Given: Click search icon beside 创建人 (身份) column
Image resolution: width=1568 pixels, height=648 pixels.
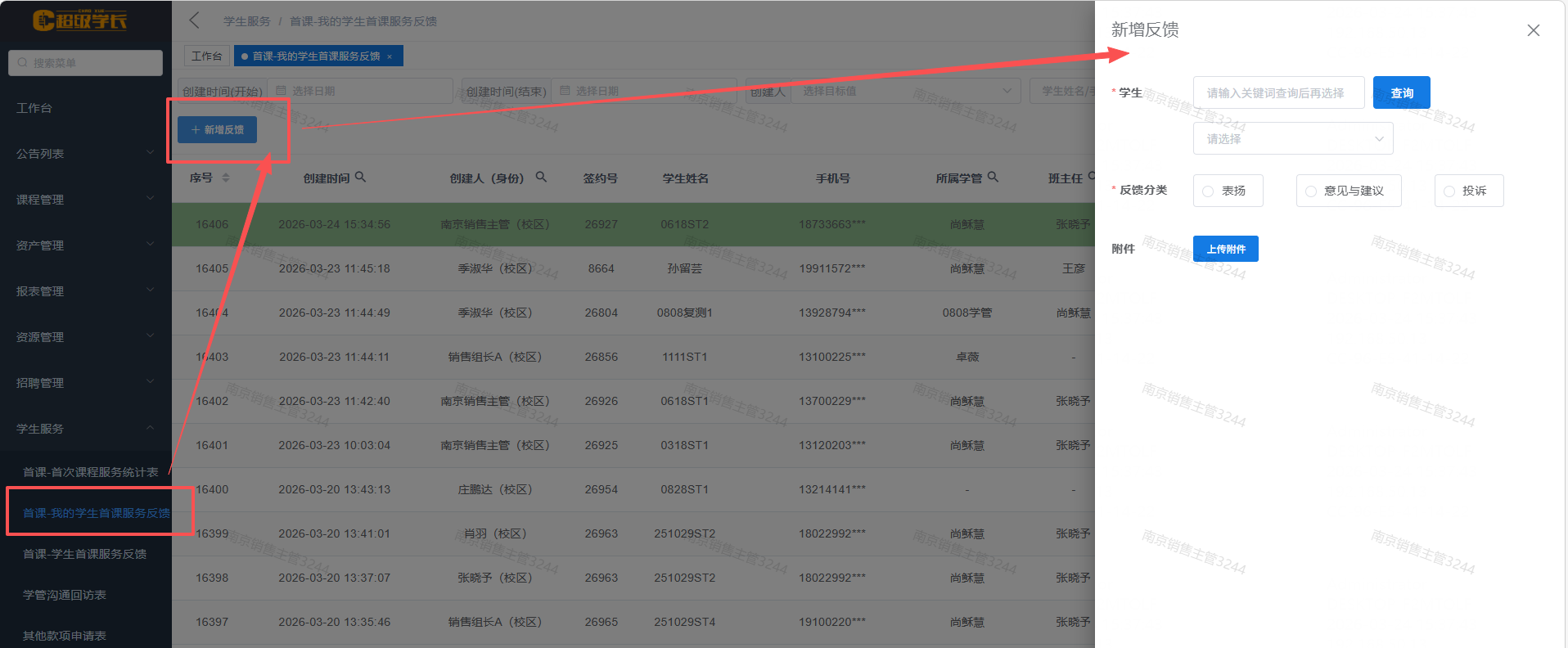Looking at the screenshot, I should (541, 177).
